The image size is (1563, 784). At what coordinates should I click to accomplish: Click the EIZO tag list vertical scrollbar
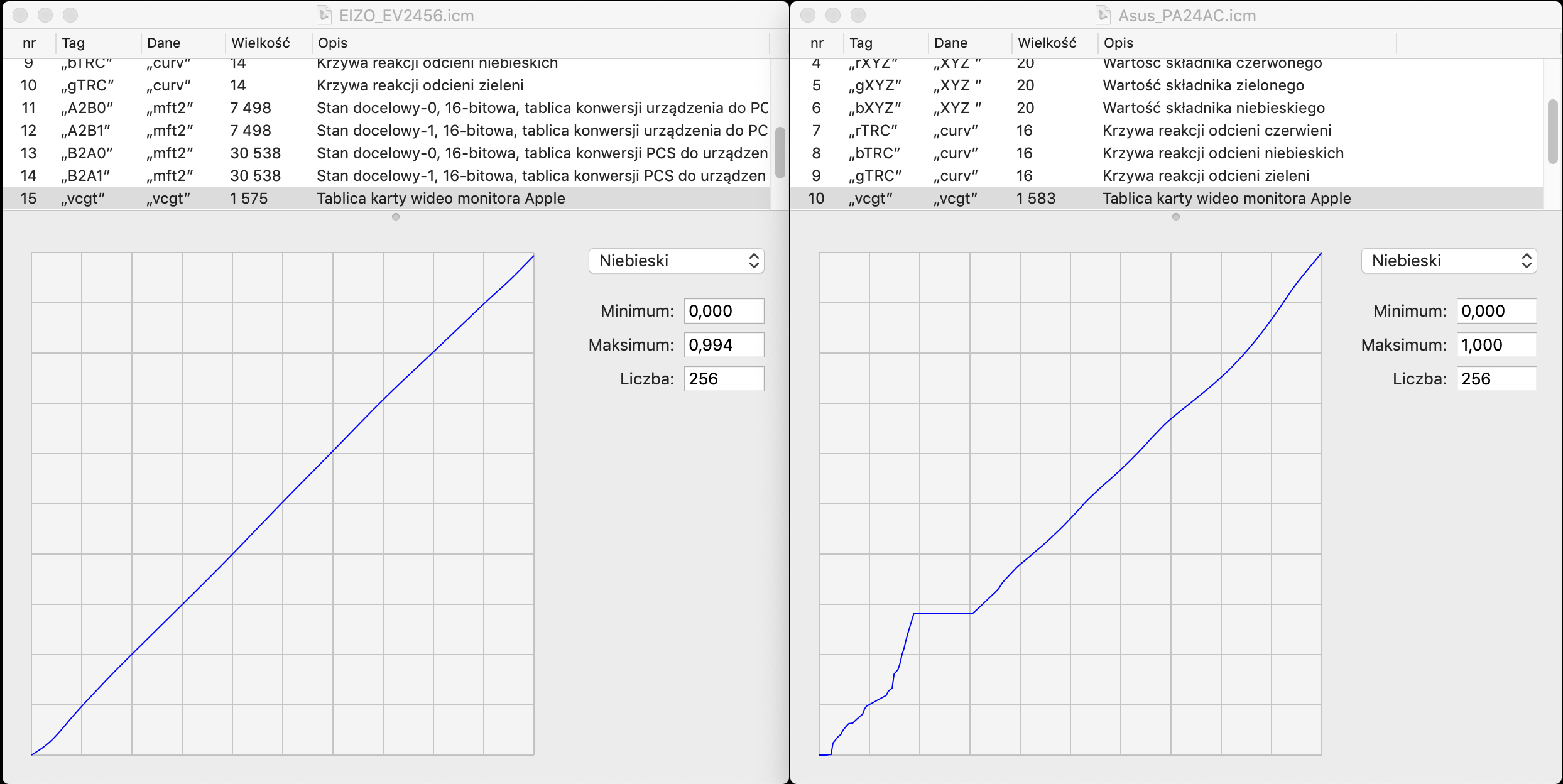780,153
